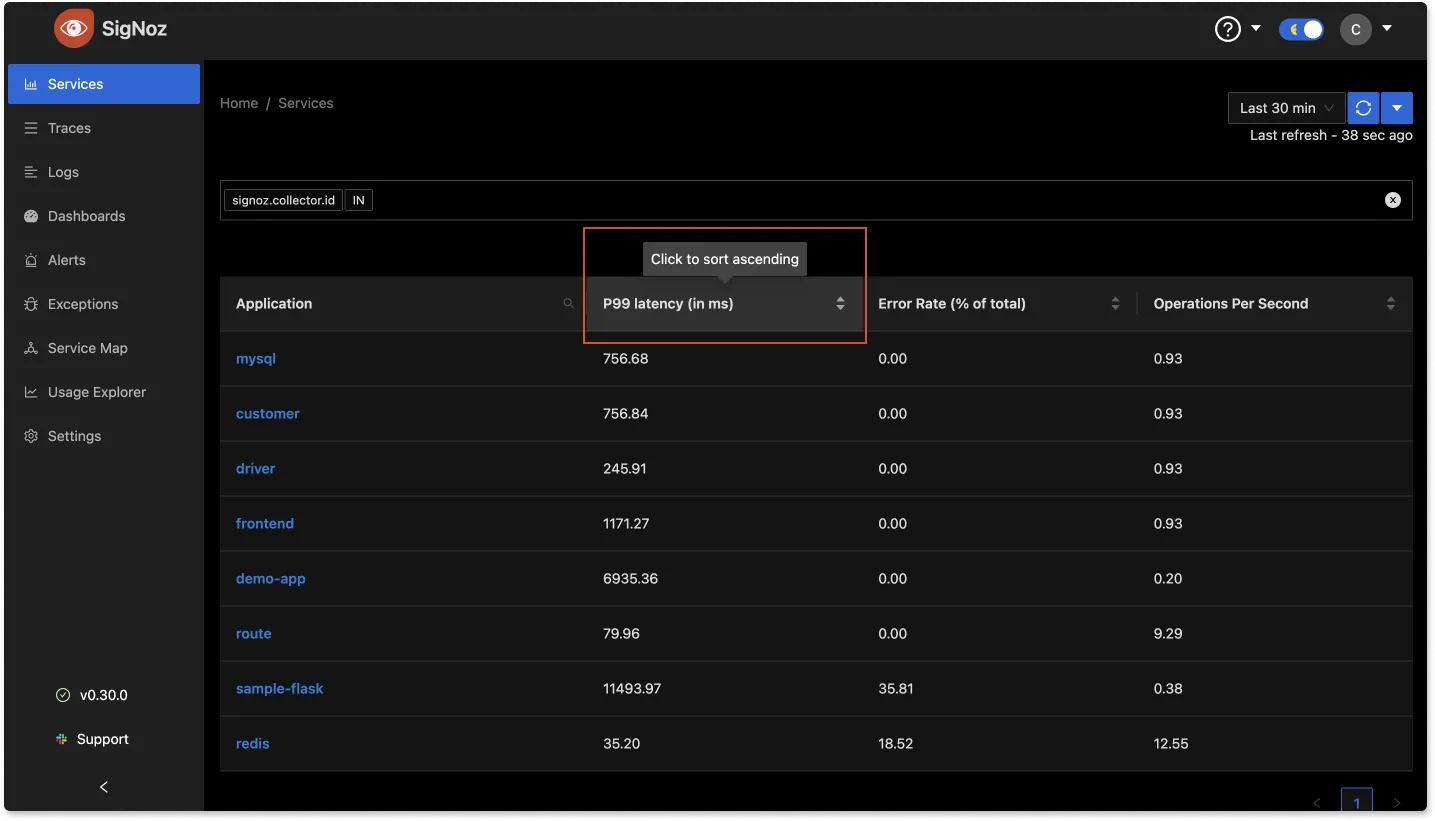
Task: Open the Slack Support link
Action: tap(92, 739)
